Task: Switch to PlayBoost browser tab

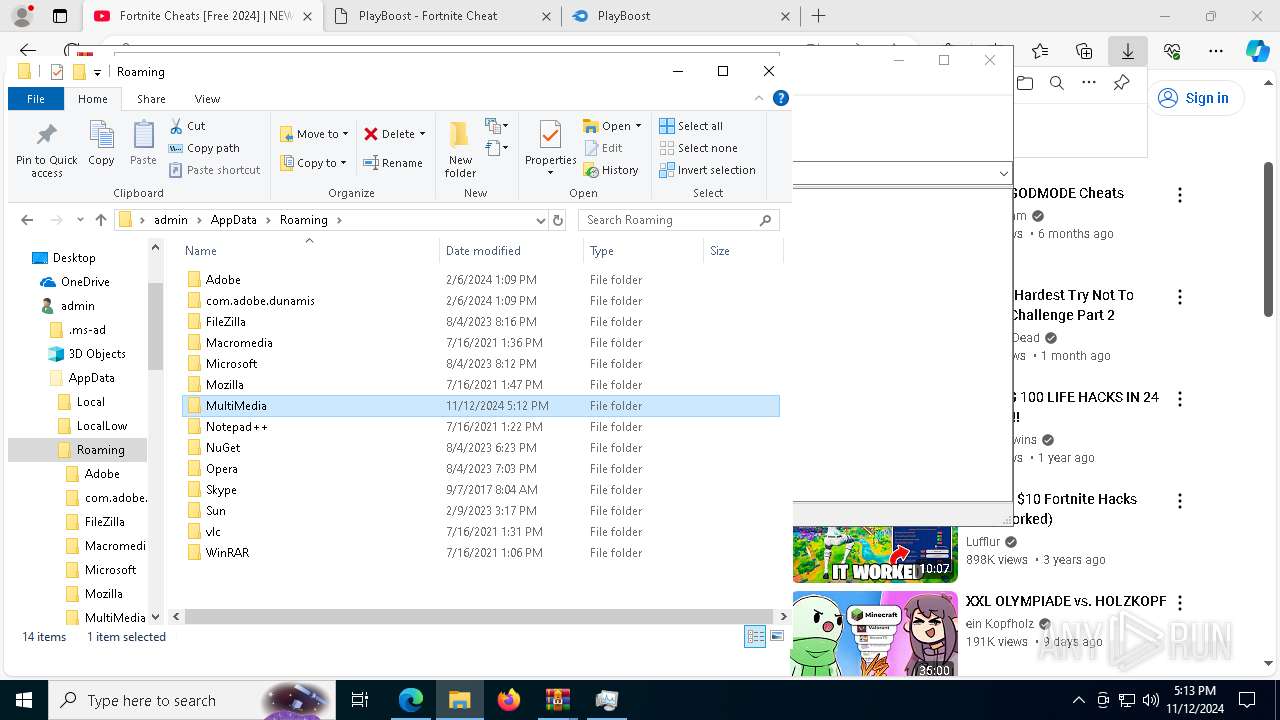Action: (x=680, y=16)
